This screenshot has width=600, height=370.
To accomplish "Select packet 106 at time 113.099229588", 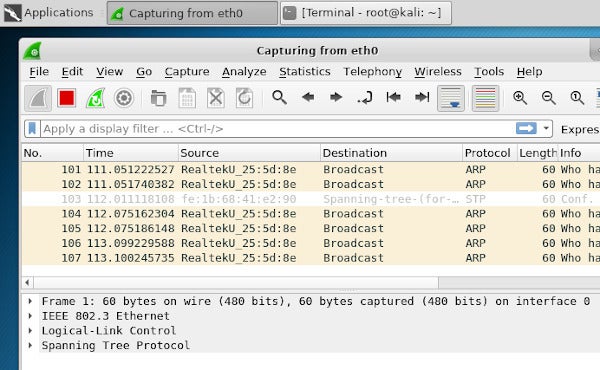I will point(311,243).
